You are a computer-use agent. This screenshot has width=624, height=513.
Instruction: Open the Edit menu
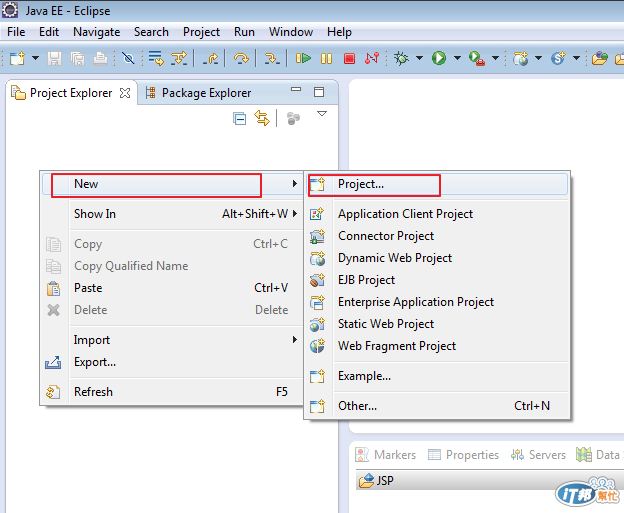click(x=49, y=32)
